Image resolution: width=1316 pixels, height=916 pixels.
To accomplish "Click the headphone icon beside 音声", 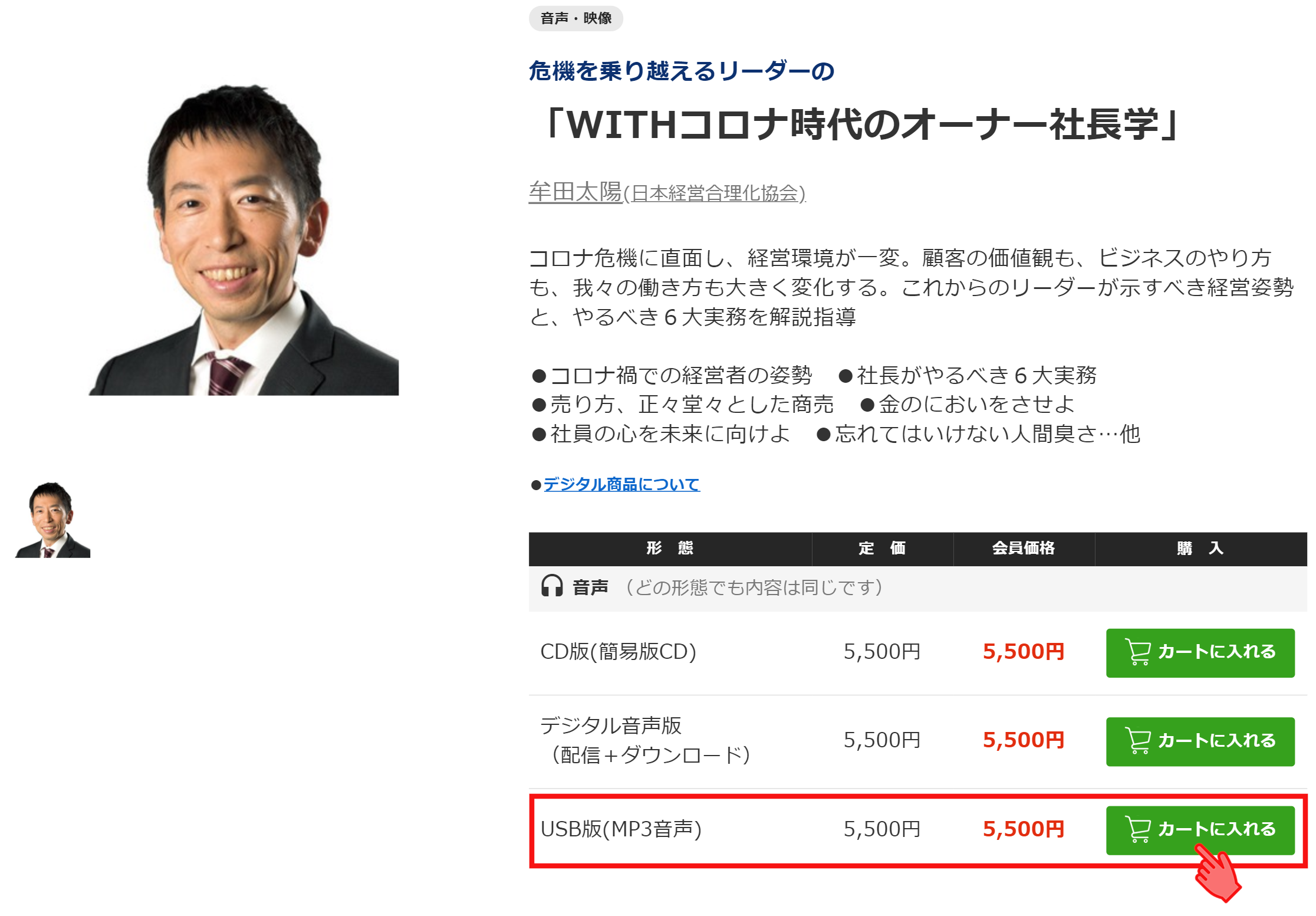I will (552, 586).
